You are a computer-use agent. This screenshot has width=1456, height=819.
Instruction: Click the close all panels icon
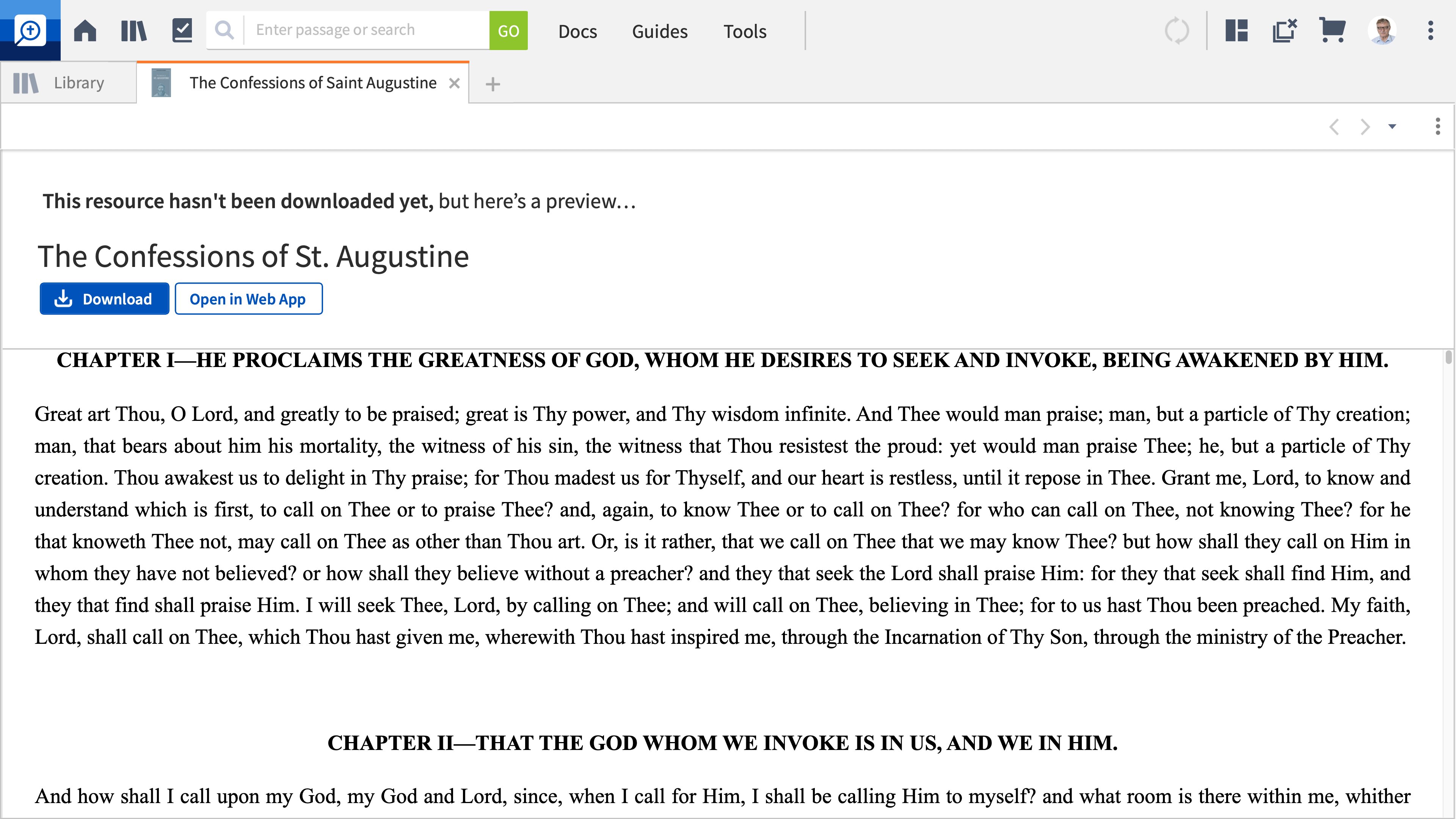(1284, 30)
